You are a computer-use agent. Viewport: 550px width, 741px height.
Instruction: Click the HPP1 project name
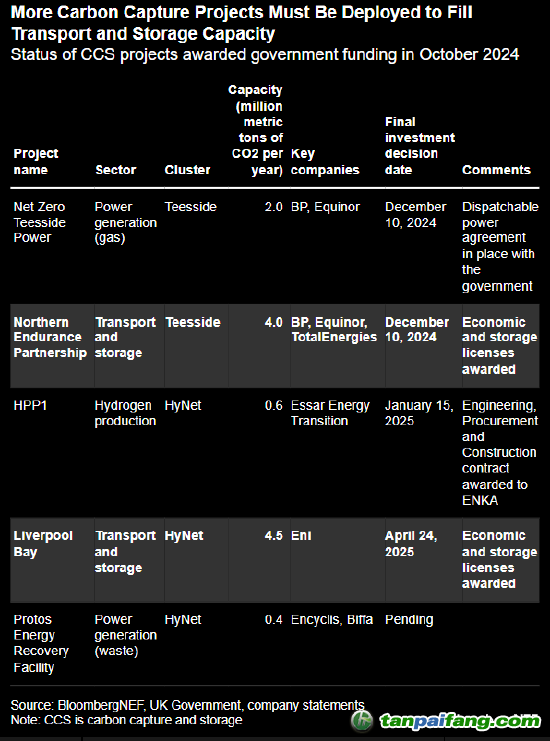30,405
